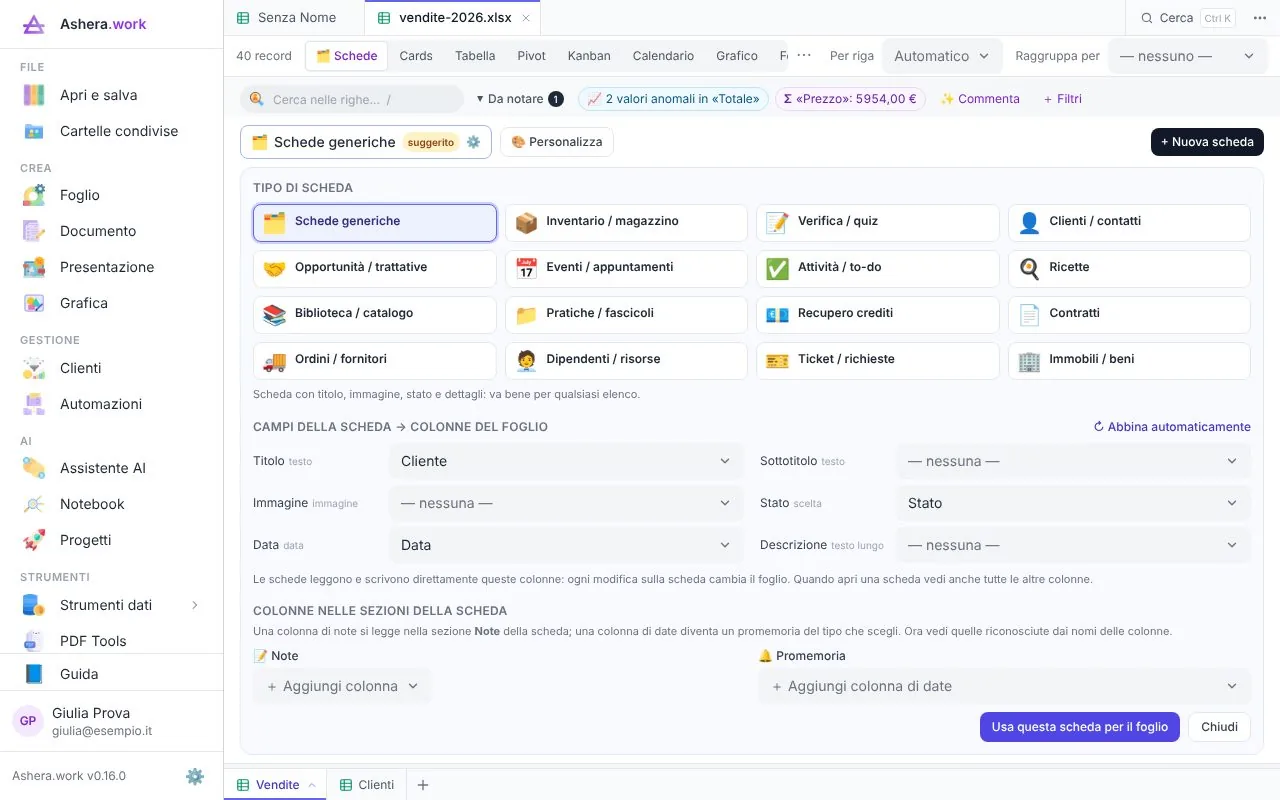The width and height of the screenshot is (1280, 800).
Task: Switch to the Clienti sheet tab
Action: pyautogui.click(x=366, y=785)
